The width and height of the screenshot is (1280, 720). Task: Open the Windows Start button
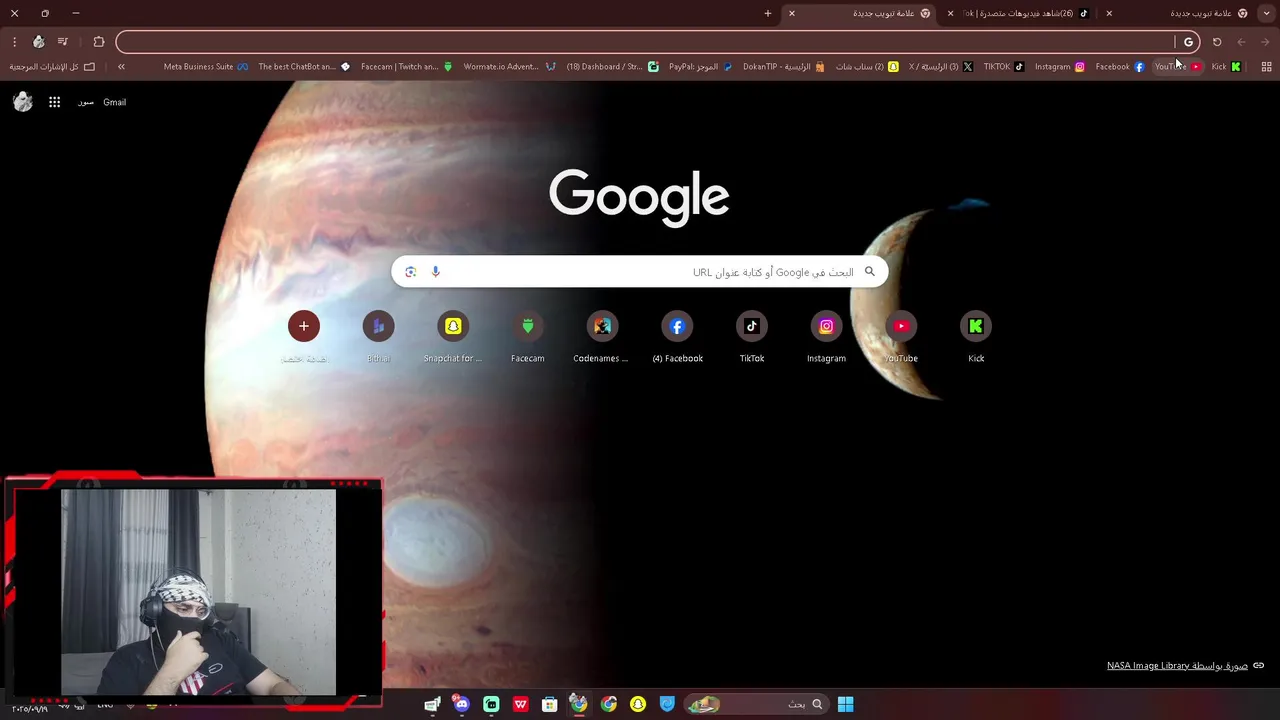(x=845, y=704)
